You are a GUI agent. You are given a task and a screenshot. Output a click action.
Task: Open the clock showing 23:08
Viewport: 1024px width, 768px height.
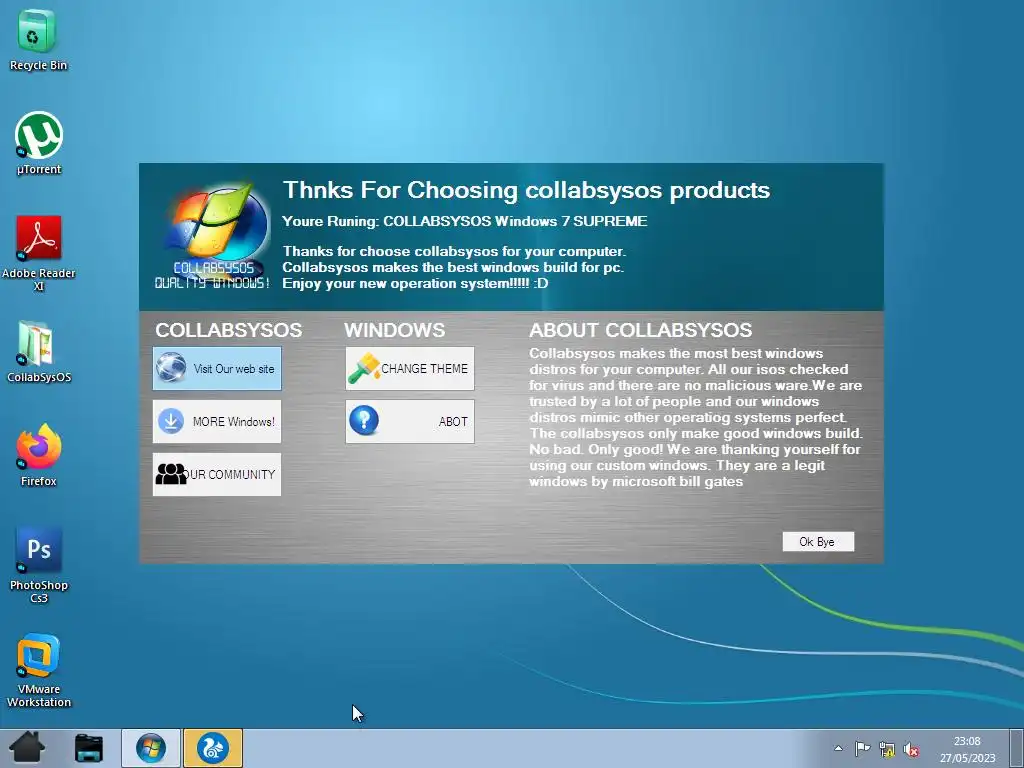[967, 749]
